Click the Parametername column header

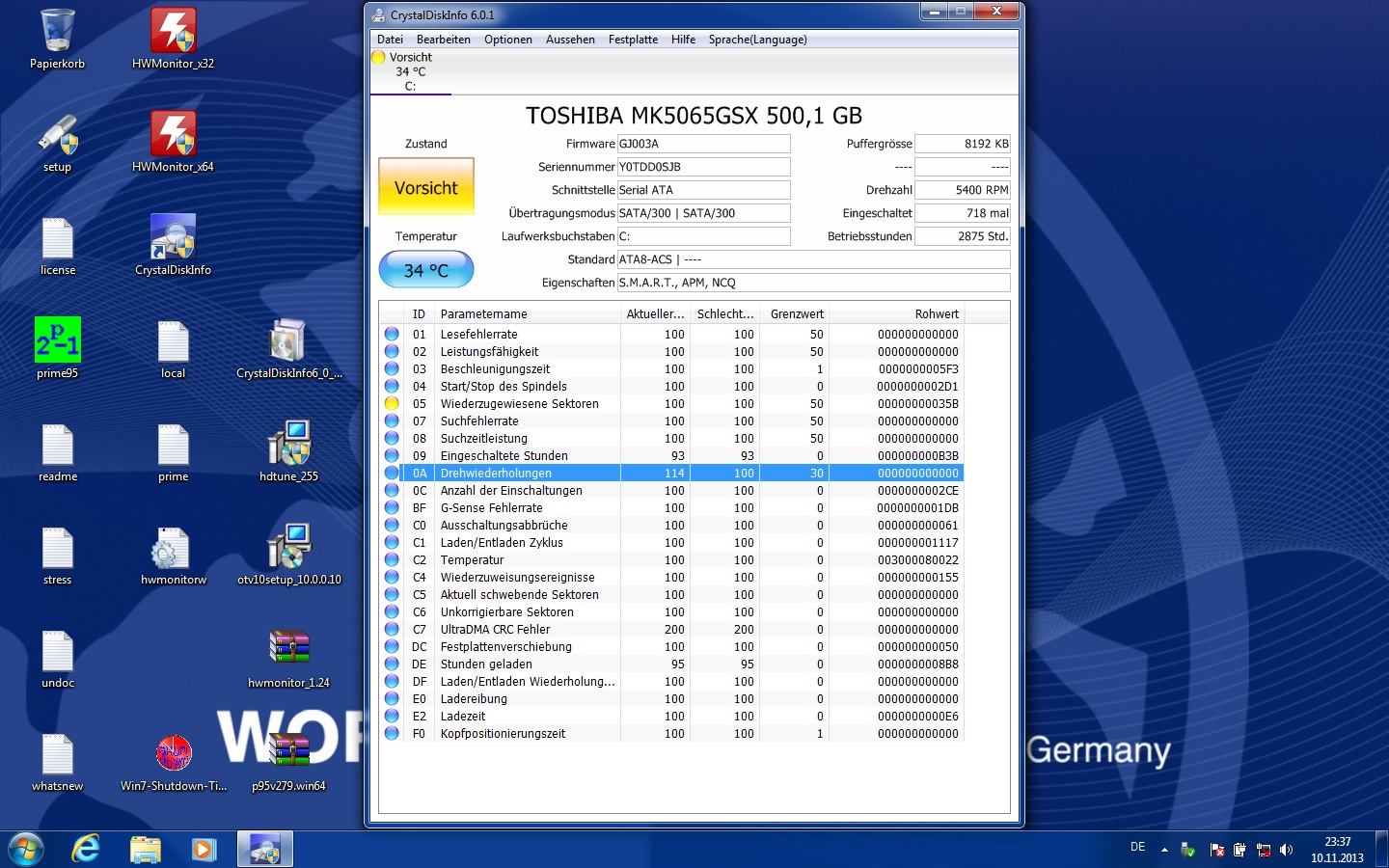(x=527, y=313)
